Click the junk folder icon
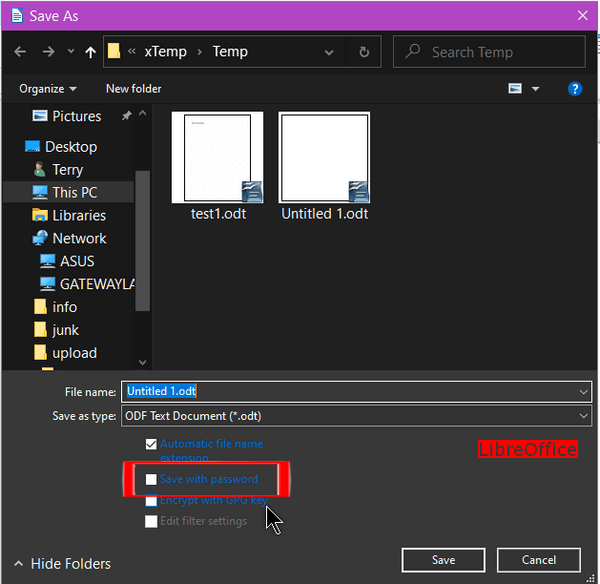 pyautogui.click(x=40, y=330)
